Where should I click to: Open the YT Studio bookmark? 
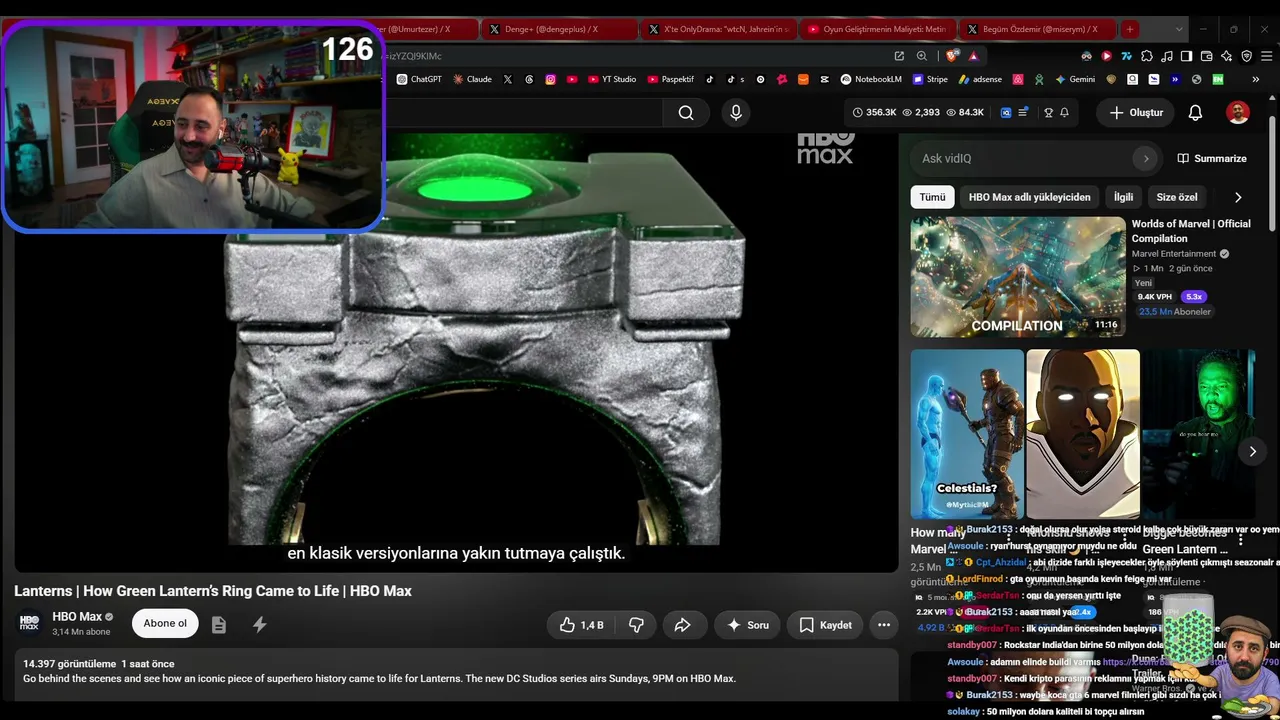pyautogui.click(x=612, y=79)
